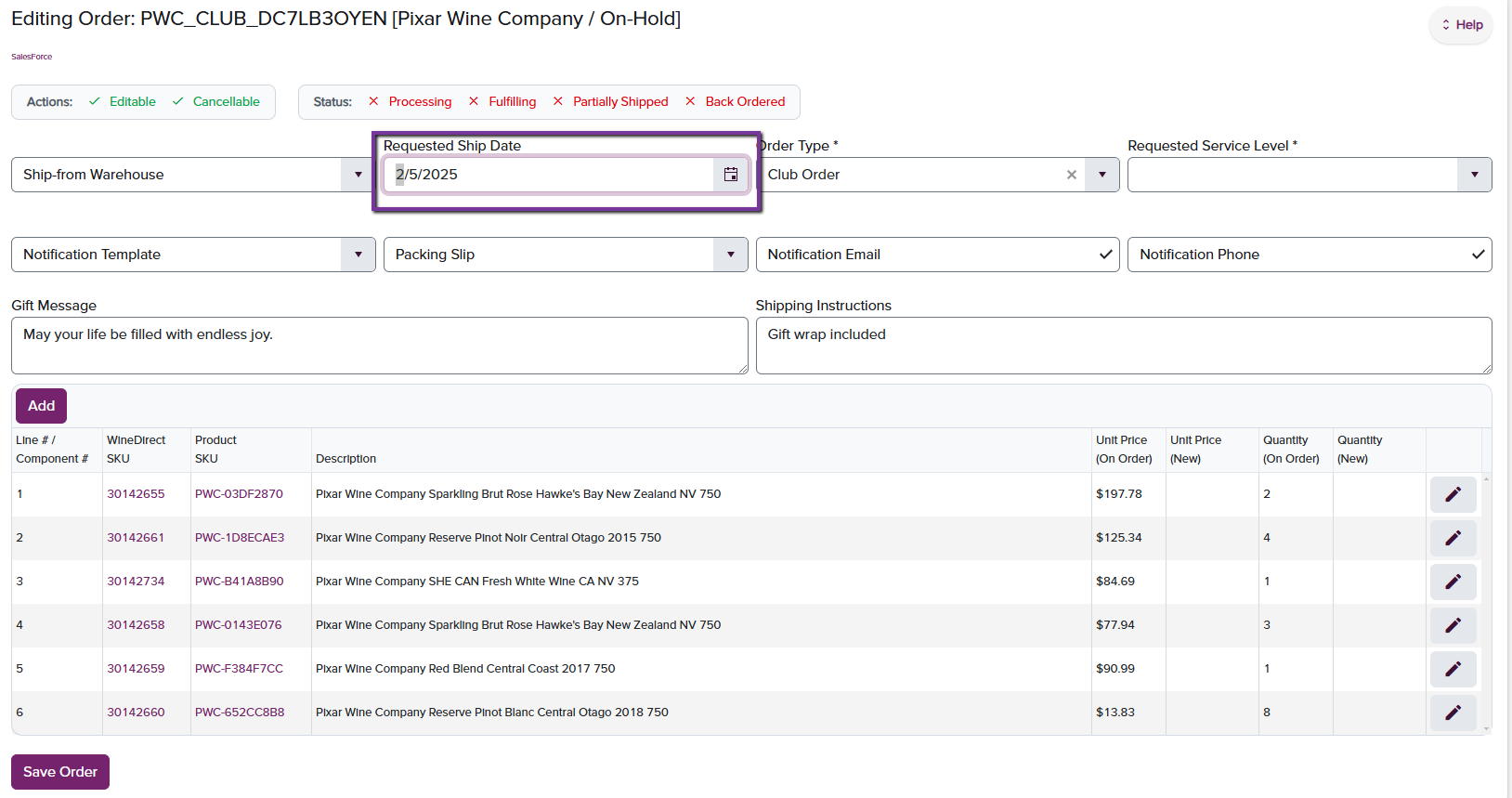
Task: Expand the Packing Slip dropdown
Action: coord(731,255)
